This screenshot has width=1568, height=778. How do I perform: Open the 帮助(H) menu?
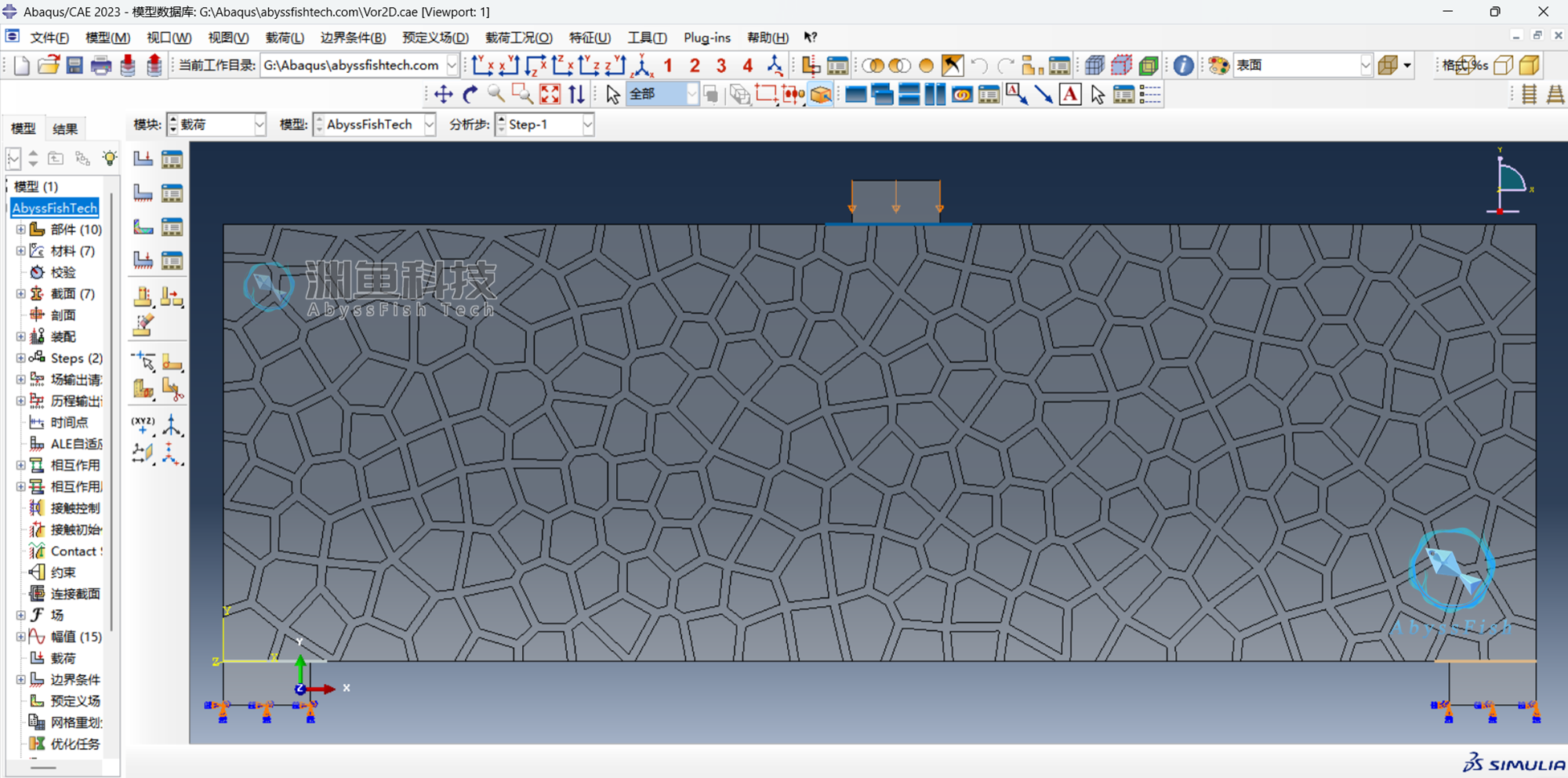(x=768, y=38)
